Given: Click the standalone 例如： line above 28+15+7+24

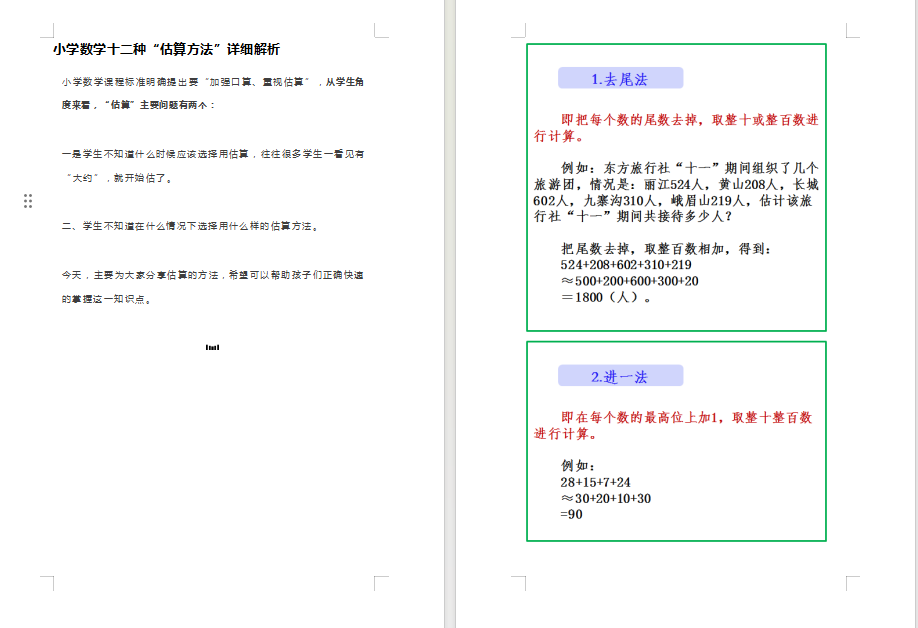Looking at the screenshot, I should pyautogui.click(x=578, y=466).
